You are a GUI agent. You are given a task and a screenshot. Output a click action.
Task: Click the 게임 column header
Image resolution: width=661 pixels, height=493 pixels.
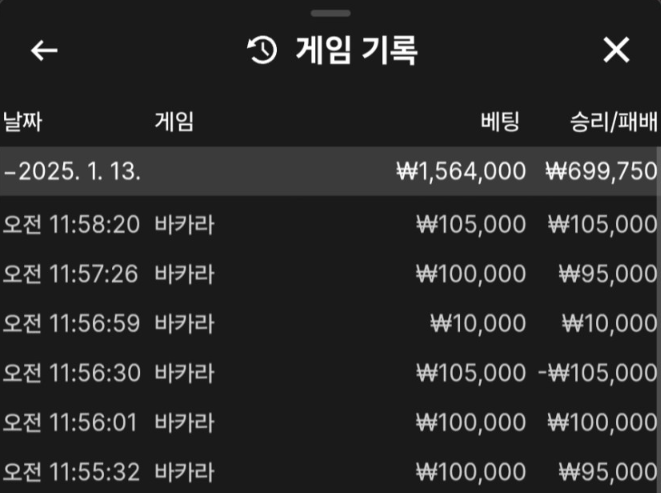pos(174,122)
